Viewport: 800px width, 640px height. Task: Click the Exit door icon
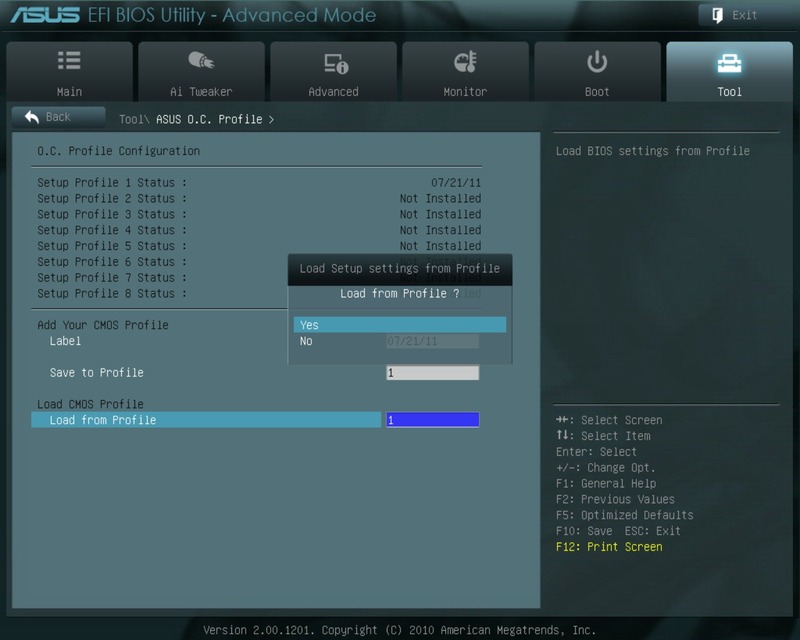pyautogui.click(x=717, y=15)
